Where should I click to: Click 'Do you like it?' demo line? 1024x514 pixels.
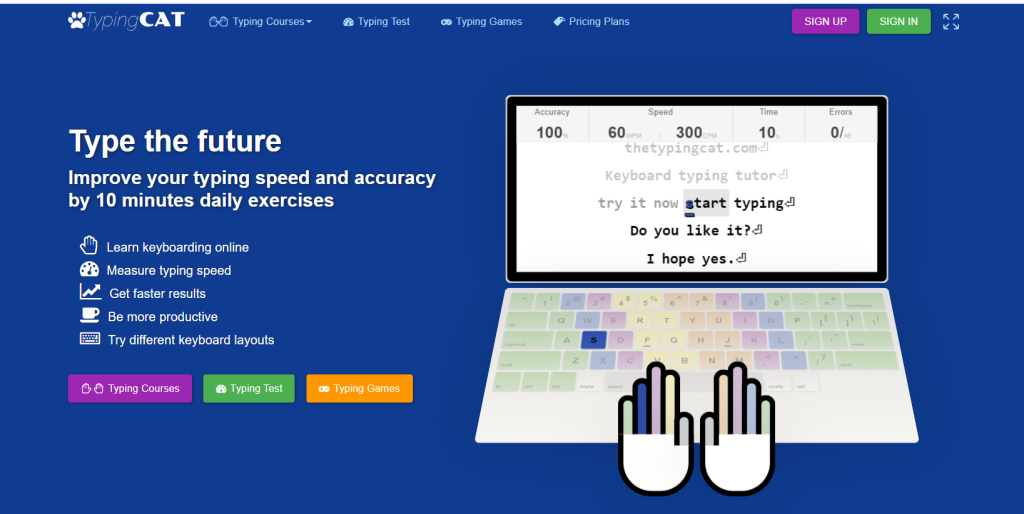[696, 231]
